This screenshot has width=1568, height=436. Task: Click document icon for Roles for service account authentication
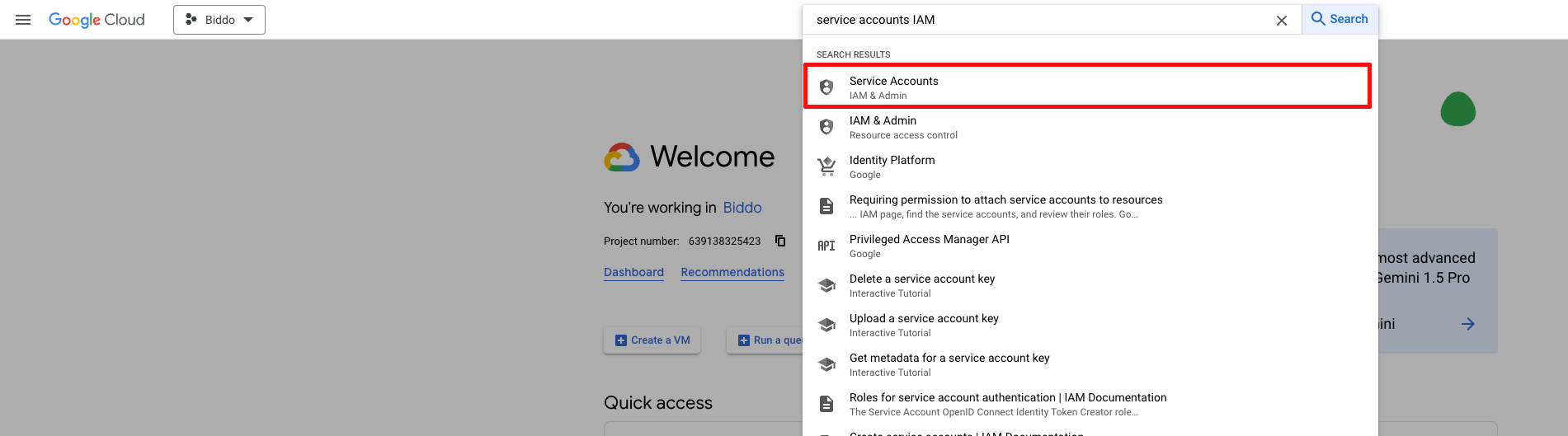click(x=826, y=404)
